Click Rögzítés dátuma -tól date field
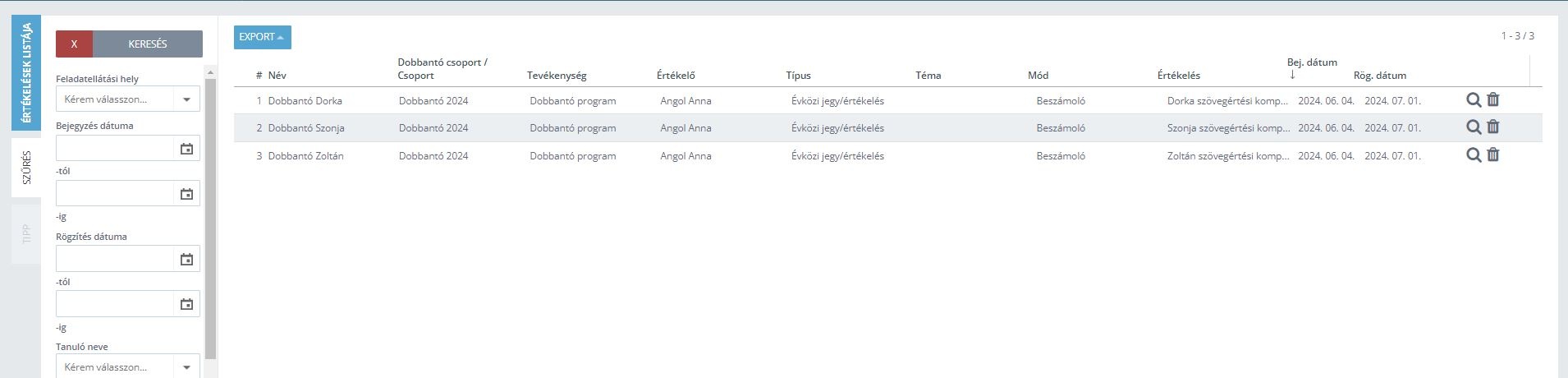The height and width of the screenshot is (378, 1568). pos(115,259)
